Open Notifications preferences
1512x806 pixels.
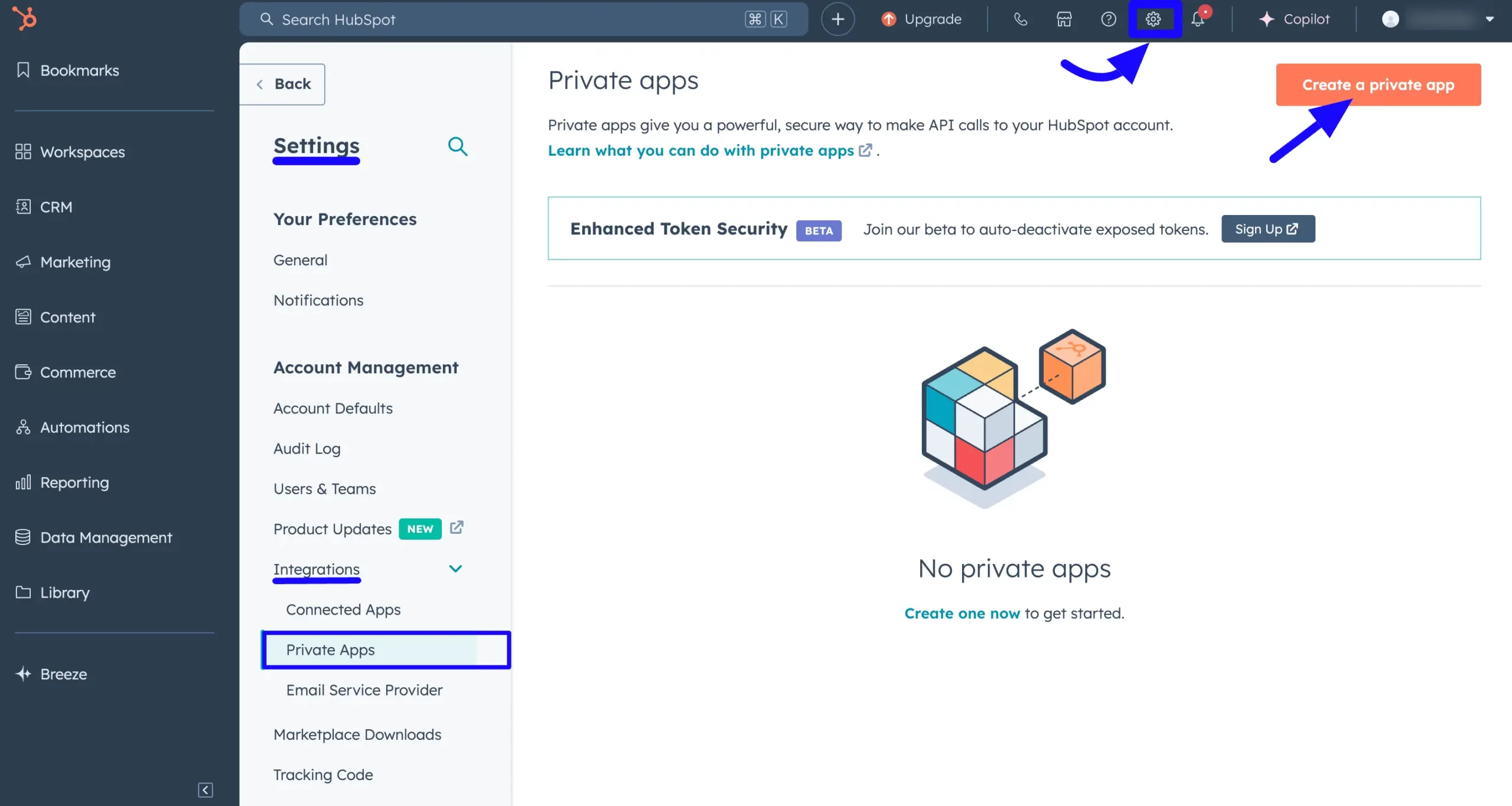[x=318, y=301]
